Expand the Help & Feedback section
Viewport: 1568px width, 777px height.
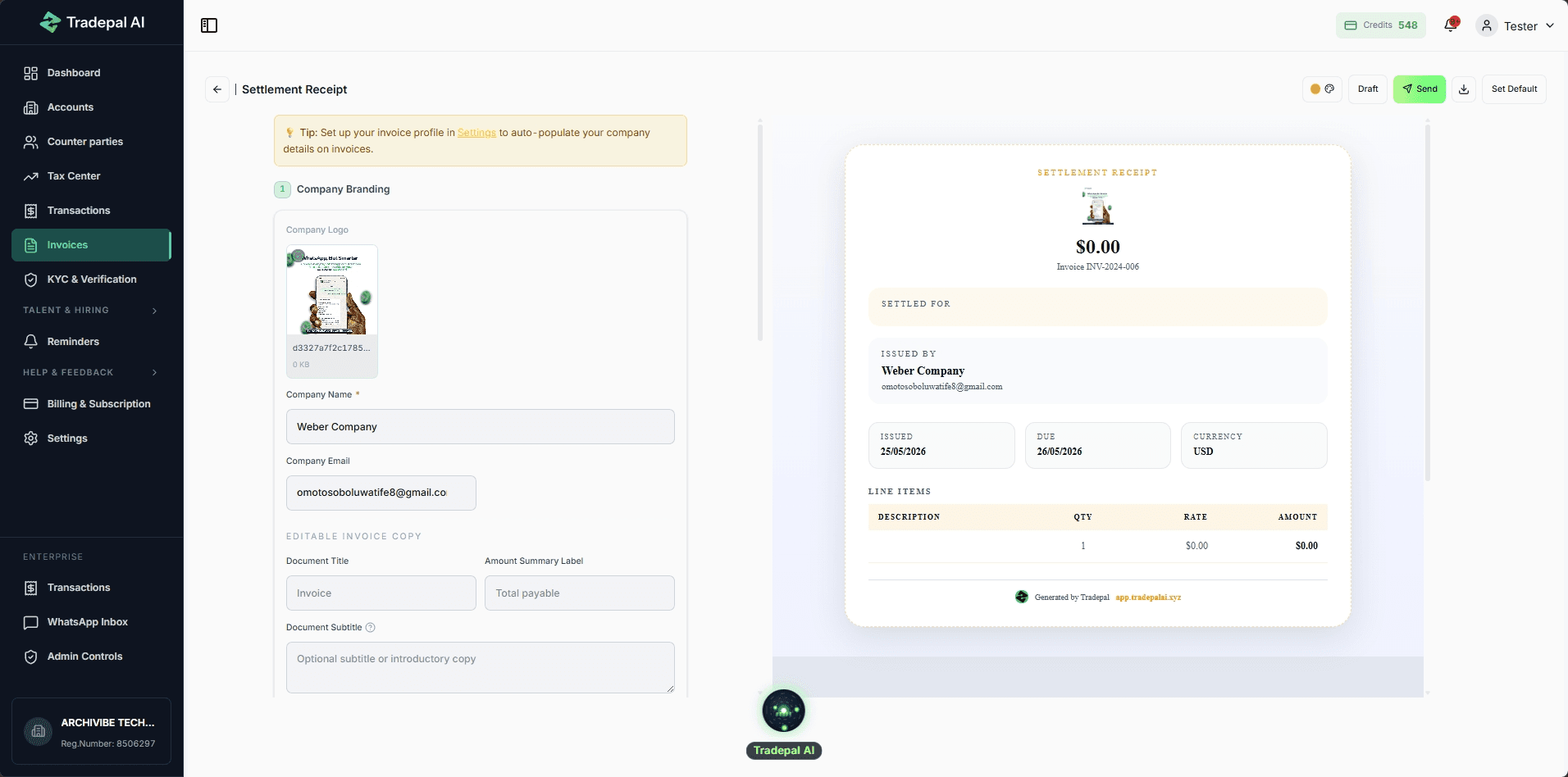pyautogui.click(x=90, y=373)
